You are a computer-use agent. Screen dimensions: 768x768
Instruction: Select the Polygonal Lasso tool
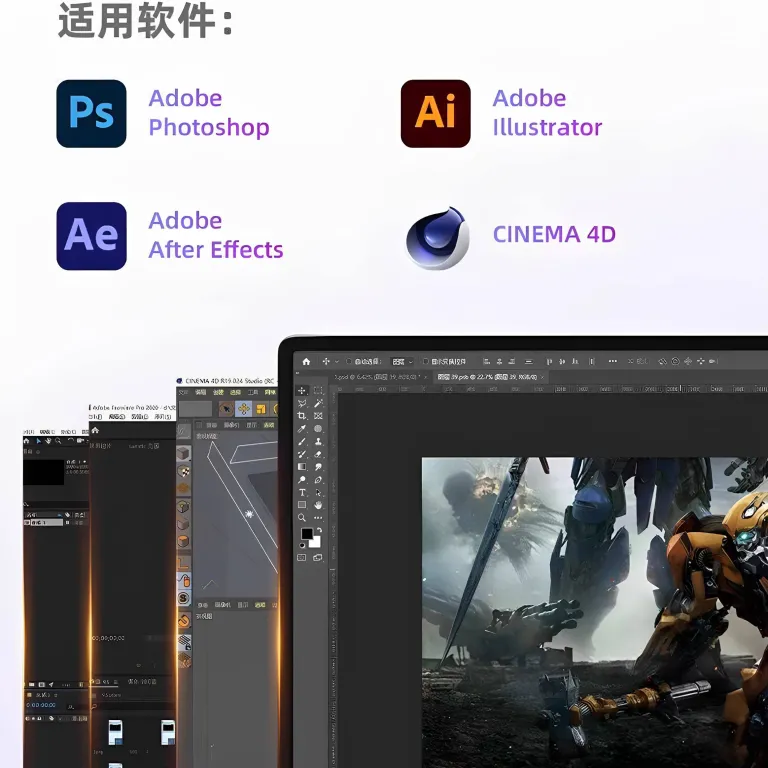click(x=302, y=403)
